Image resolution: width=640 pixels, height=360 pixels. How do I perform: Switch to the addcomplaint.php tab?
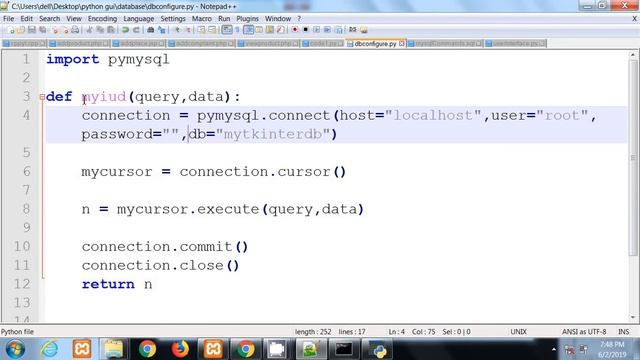coord(201,43)
